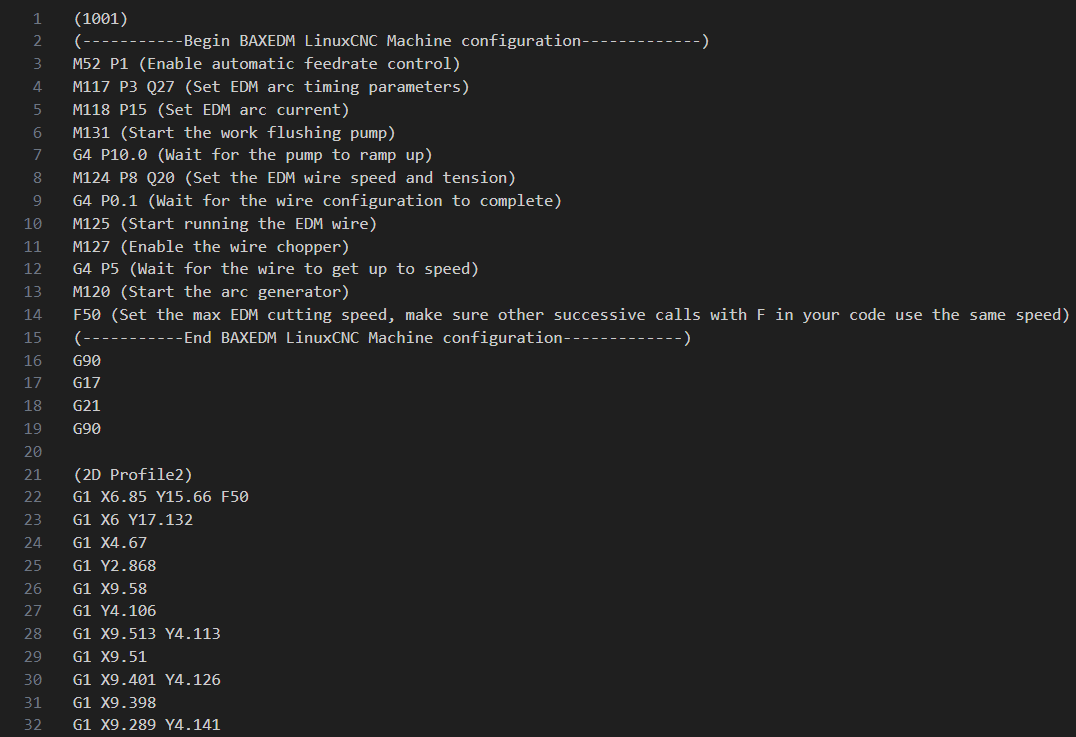Place cursor on M124 P8 Q20 line
Image resolution: width=1076 pixels, height=737 pixels.
point(294,178)
